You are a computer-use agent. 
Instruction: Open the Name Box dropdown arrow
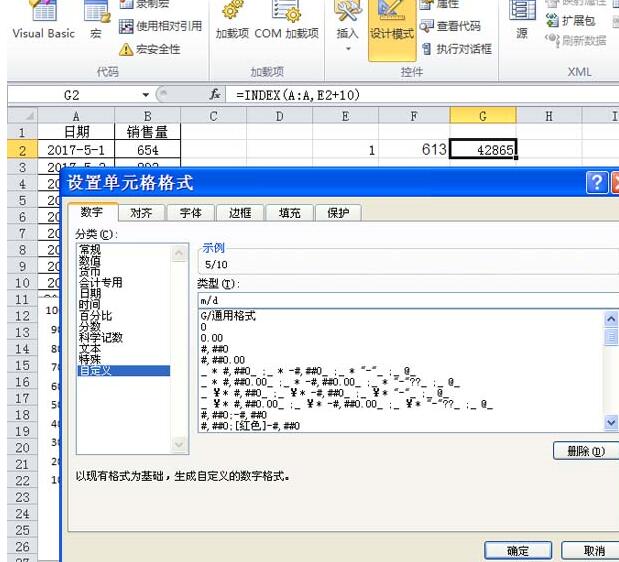[146, 95]
